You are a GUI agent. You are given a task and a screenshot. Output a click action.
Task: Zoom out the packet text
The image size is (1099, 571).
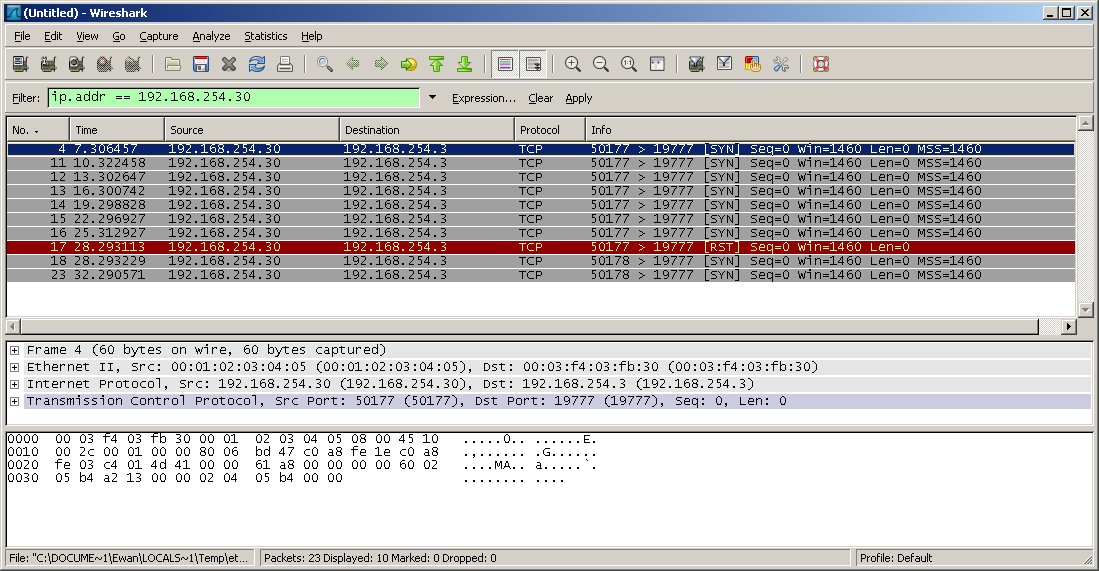pyautogui.click(x=601, y=64)
